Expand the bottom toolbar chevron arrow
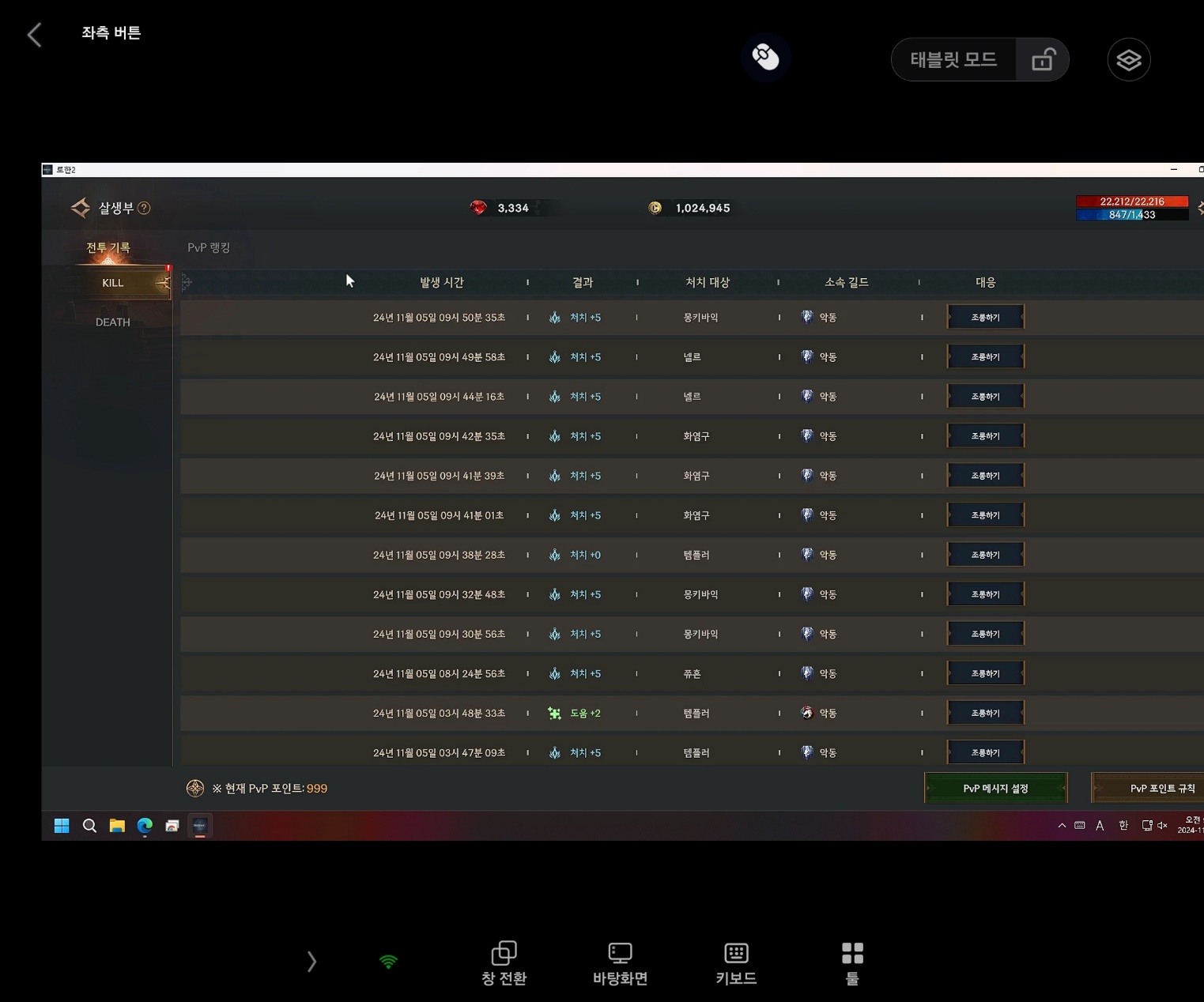Screen dimensions: 1204x1002 coord(311,962)
